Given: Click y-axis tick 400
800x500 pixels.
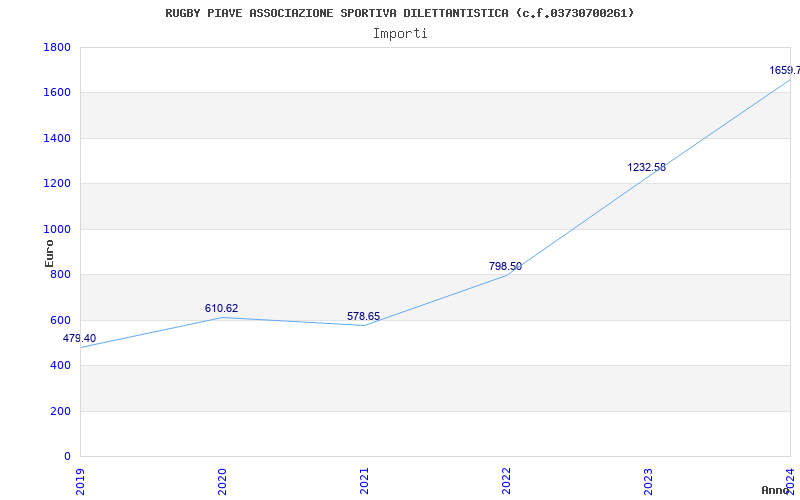Looking at the screenshot, I should 60,366.
